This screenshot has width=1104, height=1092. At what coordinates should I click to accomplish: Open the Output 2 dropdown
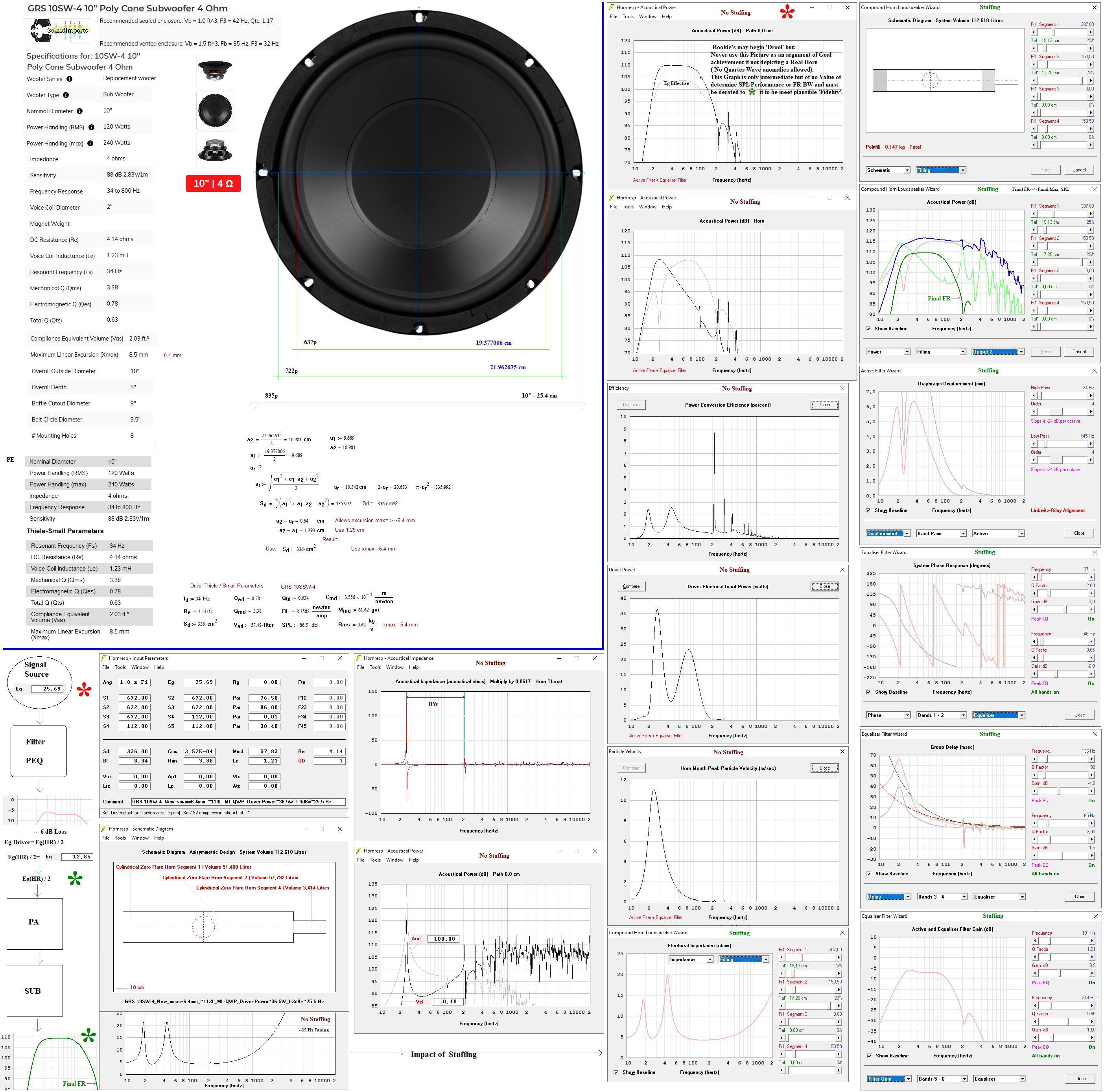tap(998, 352)
